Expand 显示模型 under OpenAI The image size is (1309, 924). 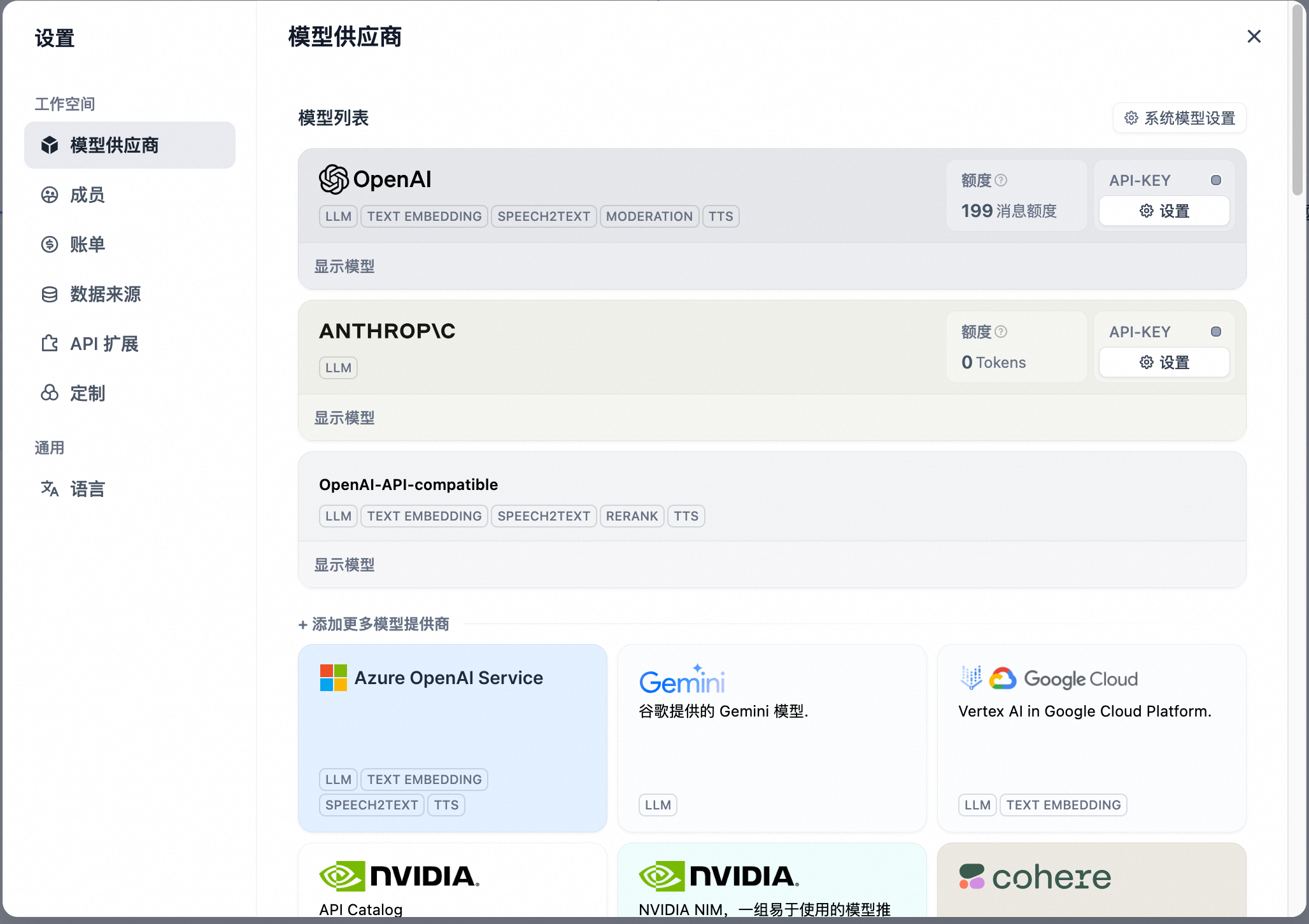pos(344,266)
